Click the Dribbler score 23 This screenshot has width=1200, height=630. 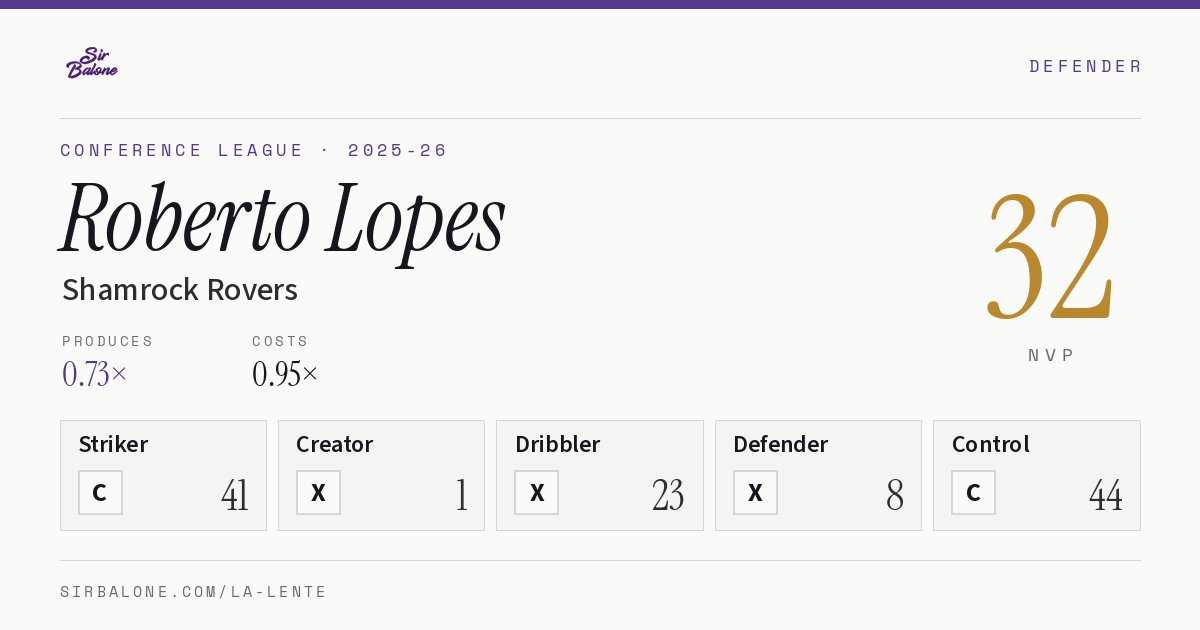click(x=668, y=495)
